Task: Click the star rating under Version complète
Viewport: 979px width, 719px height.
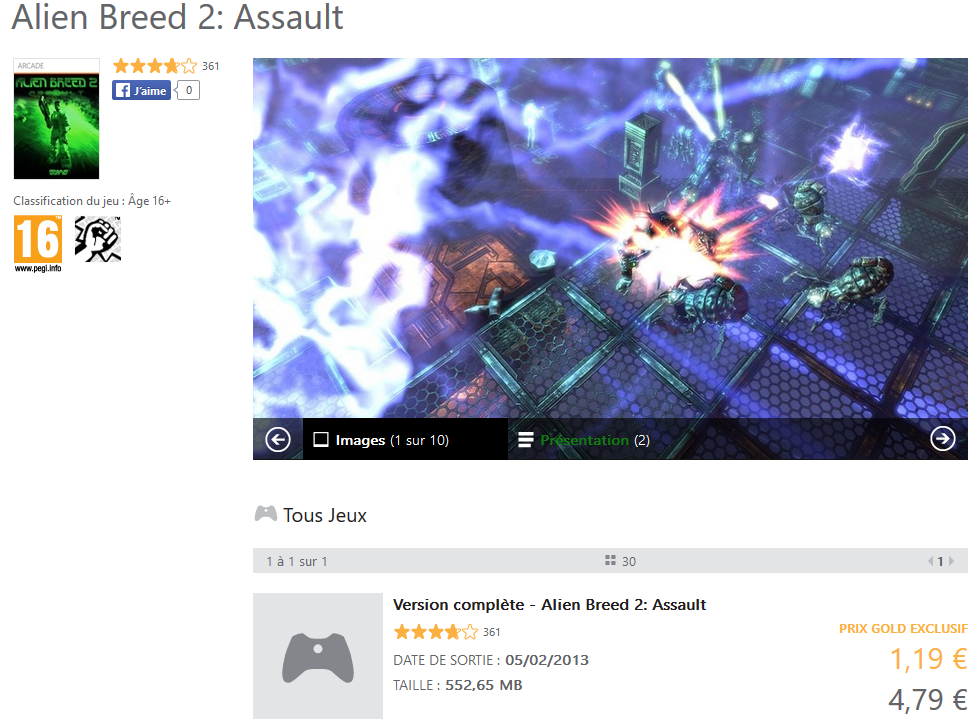Action: (436, 632)
